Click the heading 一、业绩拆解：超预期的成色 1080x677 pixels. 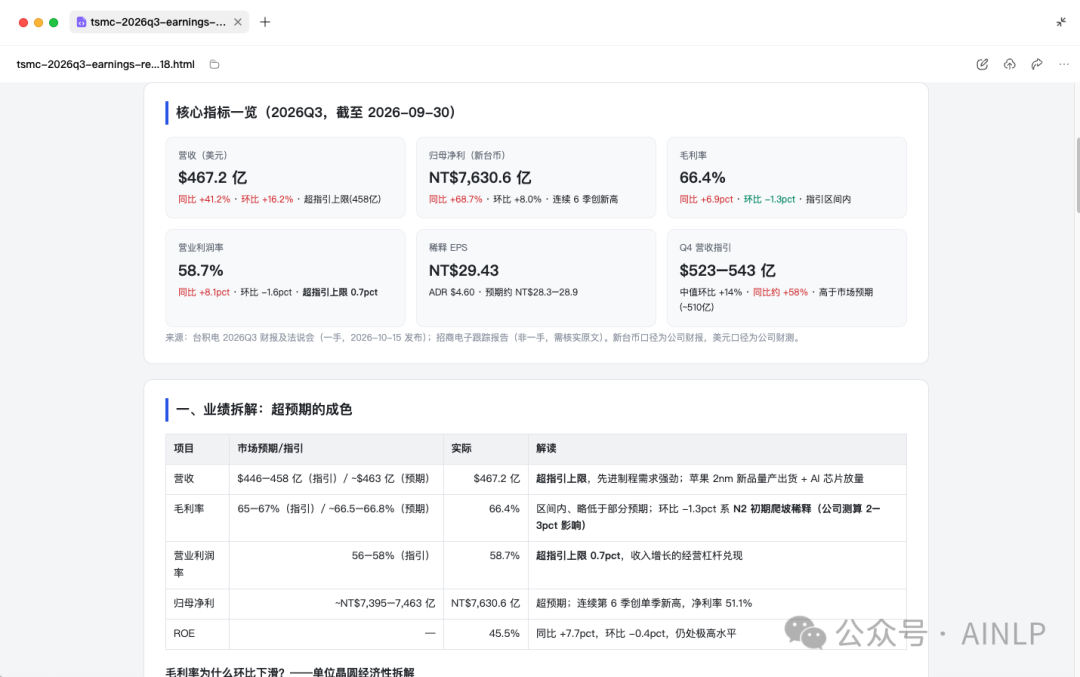point(264,409)
